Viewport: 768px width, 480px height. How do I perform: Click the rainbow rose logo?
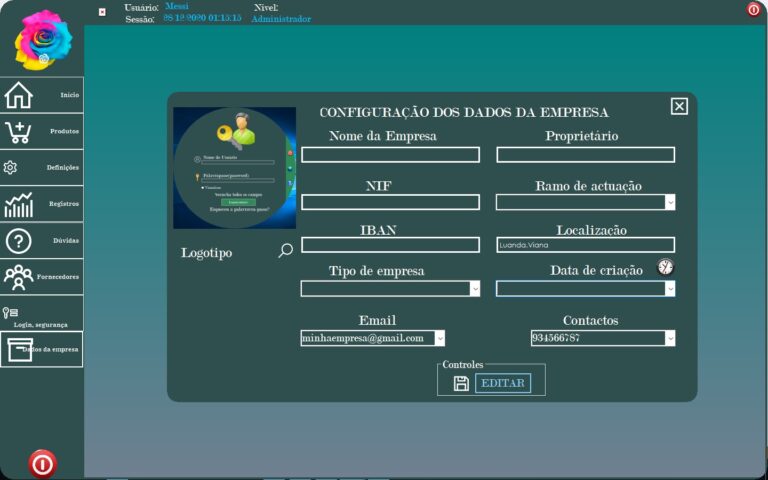(43, 40)
